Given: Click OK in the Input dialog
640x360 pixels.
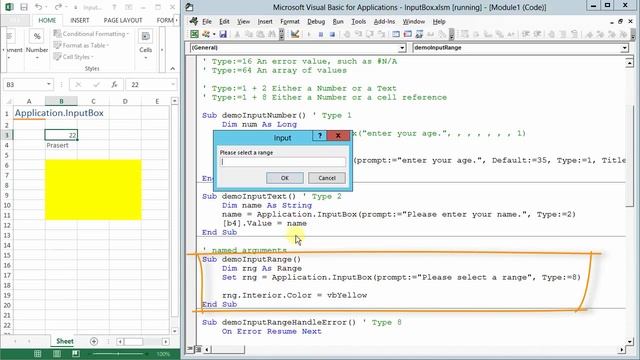Looking at the screenshot, I should pyautogui.click(x=284, y=178).
